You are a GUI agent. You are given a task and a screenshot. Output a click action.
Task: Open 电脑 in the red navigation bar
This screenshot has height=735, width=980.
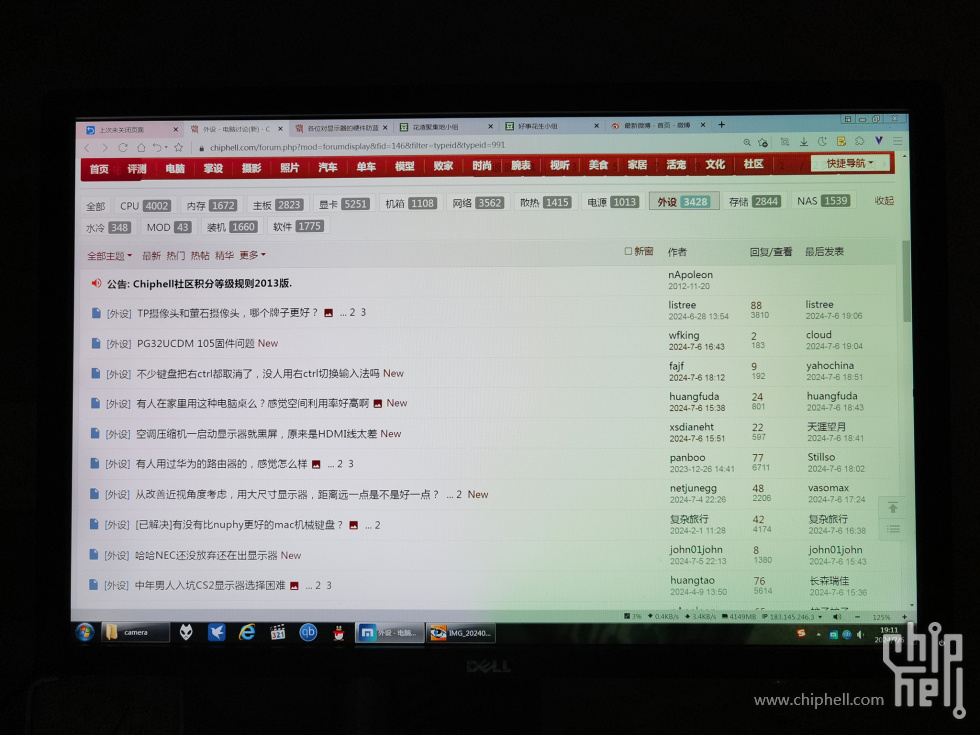coord(175,169)
